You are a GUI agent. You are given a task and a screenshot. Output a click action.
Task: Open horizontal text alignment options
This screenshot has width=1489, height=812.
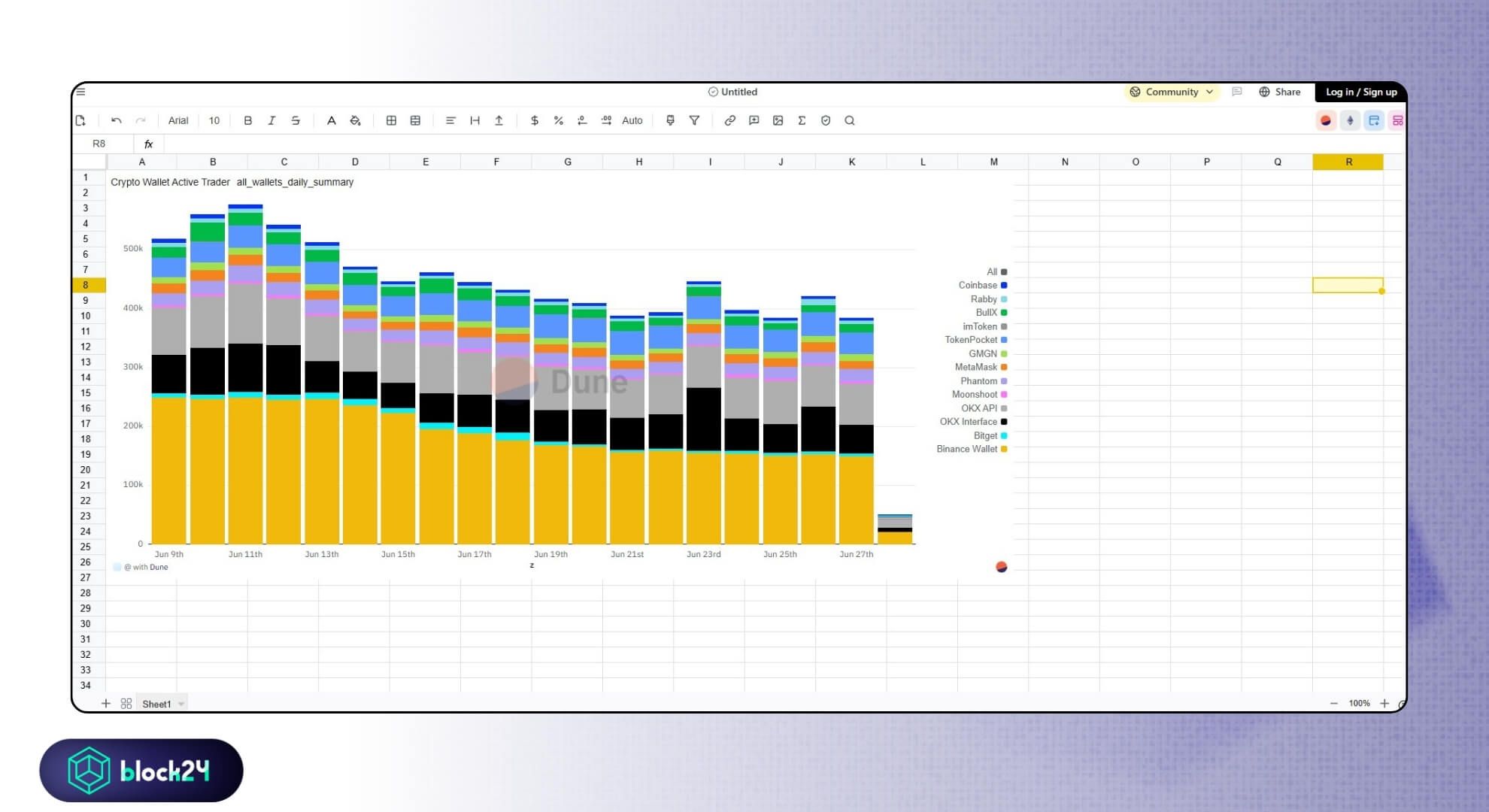click(450, 120)
